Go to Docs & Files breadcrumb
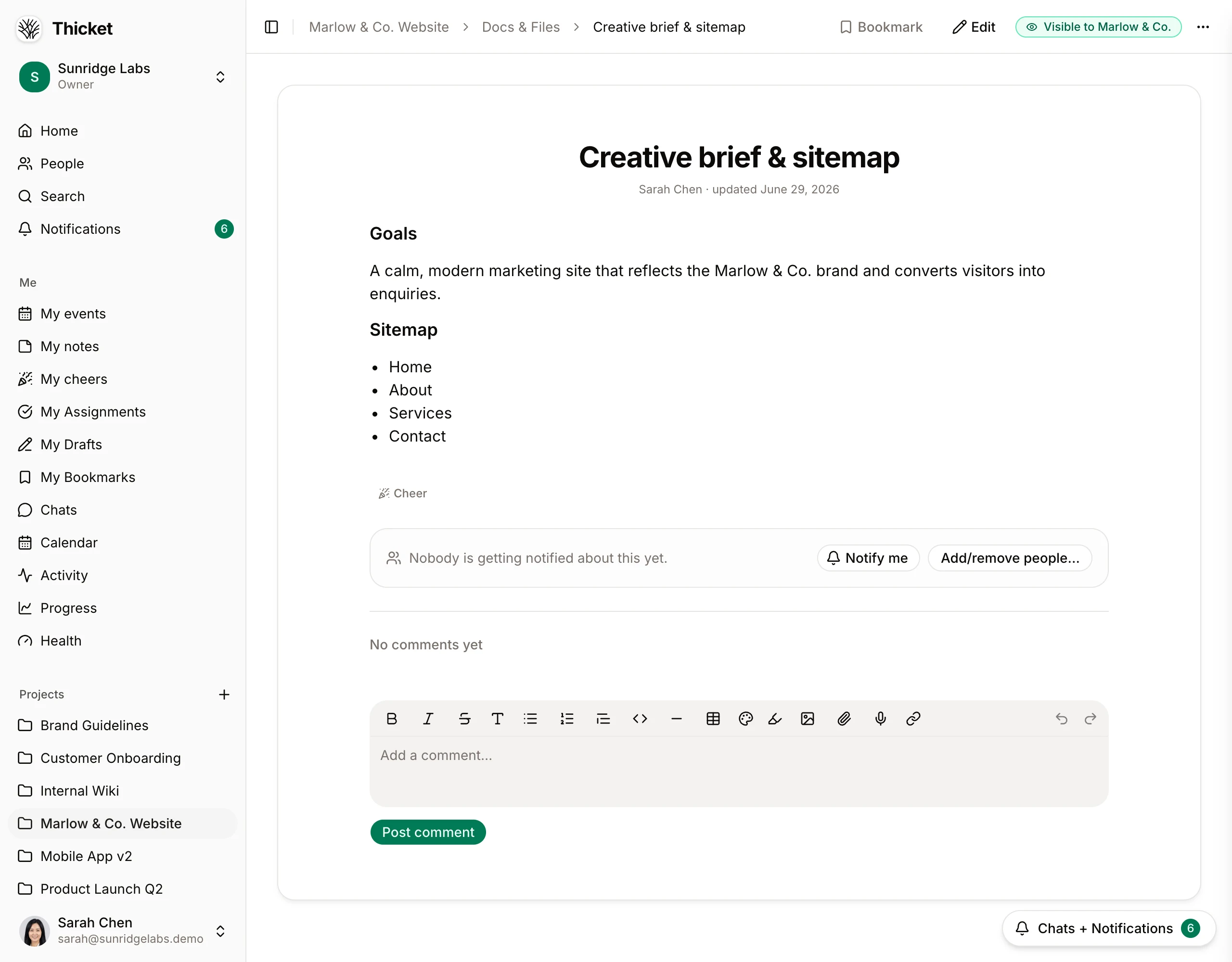Image resolution: width=1232 pixels, height=962 pixels. (x=521, y=27)
